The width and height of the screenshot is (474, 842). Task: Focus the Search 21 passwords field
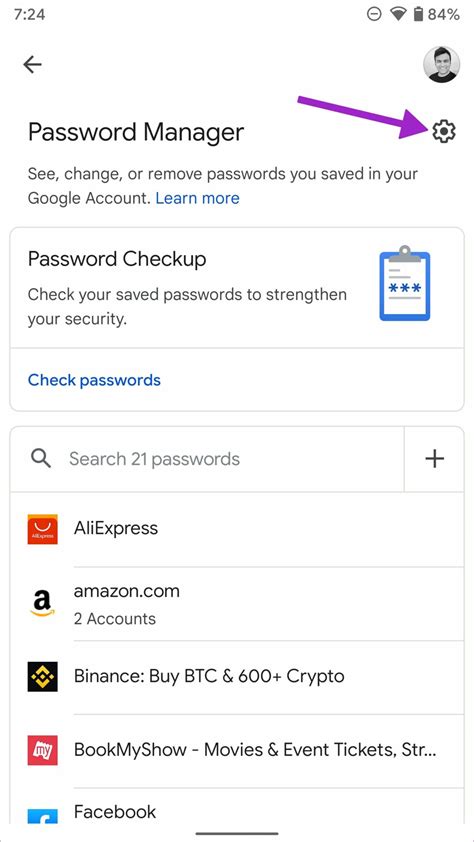tap(207, 459)
